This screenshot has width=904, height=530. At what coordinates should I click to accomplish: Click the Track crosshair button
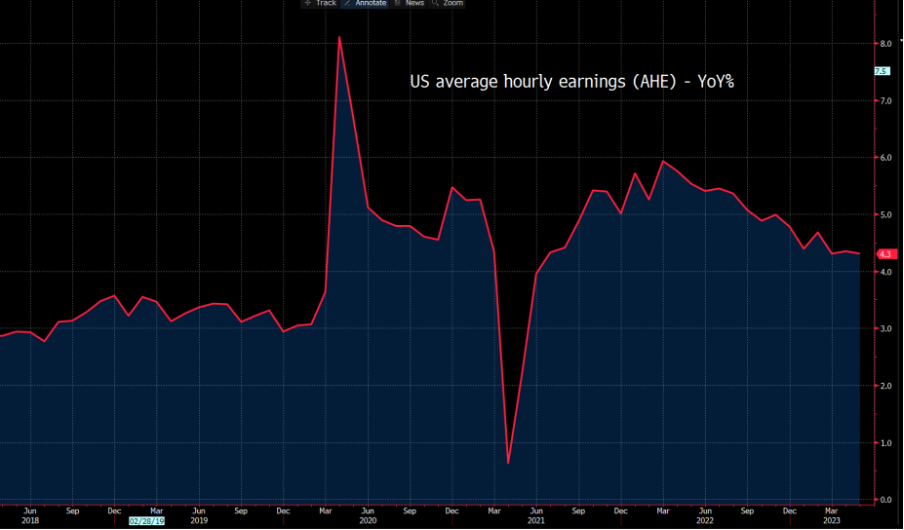(x=320, y=3)
